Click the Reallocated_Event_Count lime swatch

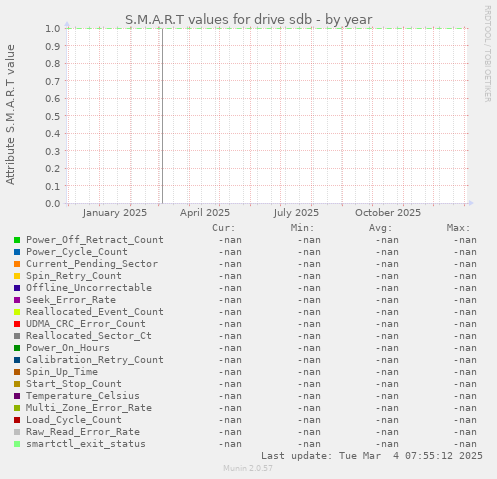coord(17,312)
